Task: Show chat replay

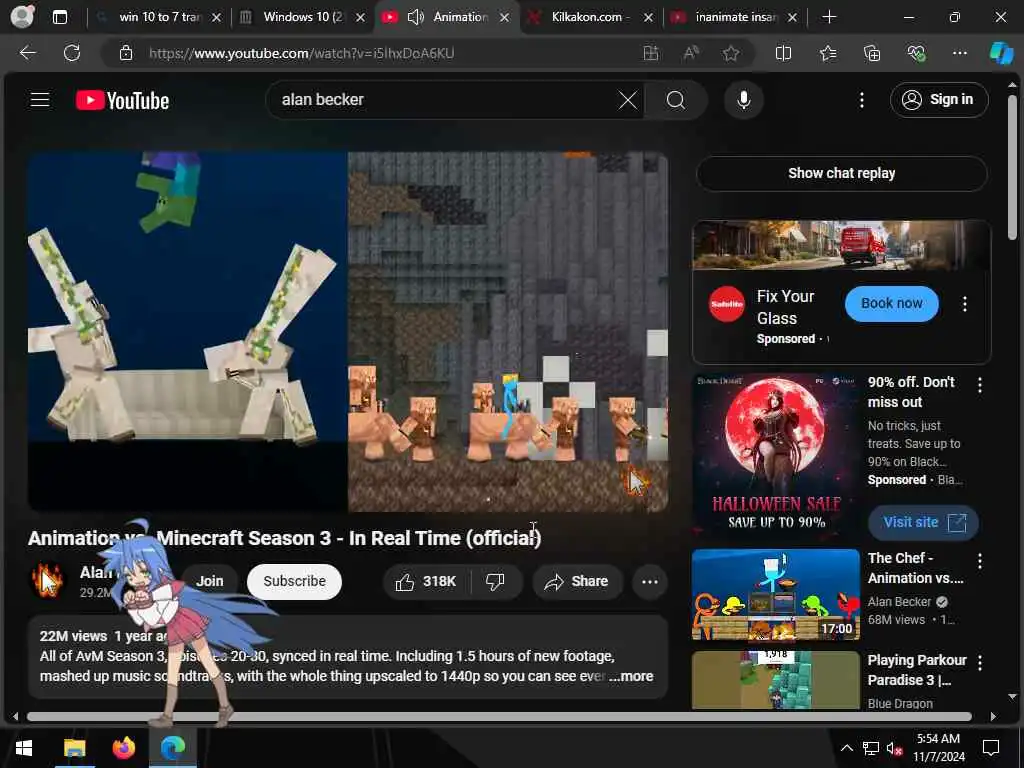Action: (x=841, y=173)
